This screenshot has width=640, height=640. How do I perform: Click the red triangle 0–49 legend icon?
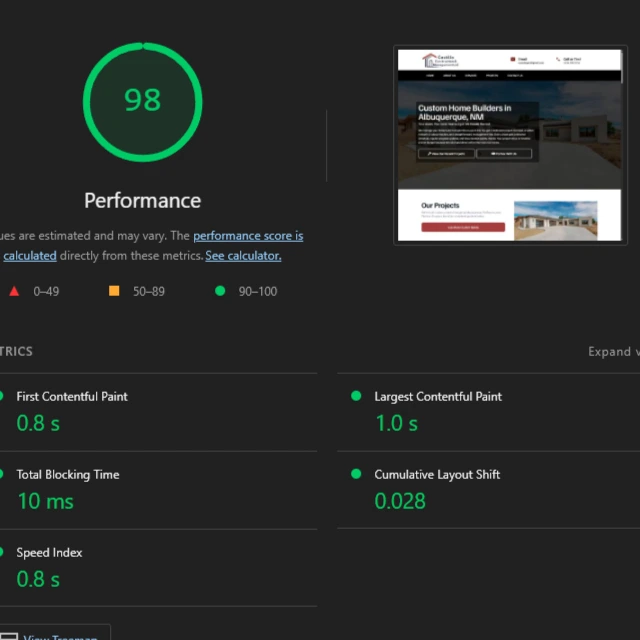point(14,291)
